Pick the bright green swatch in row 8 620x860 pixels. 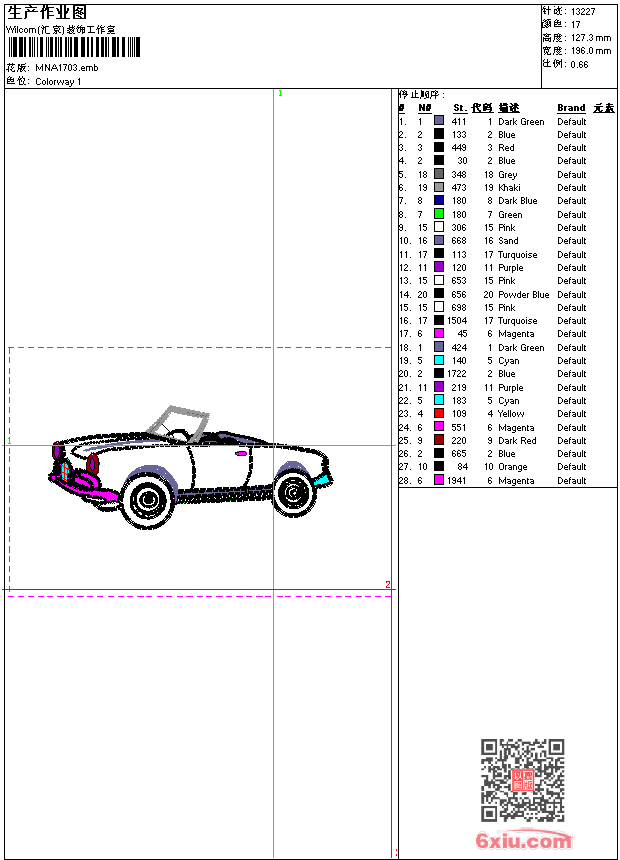click(439, 214)
